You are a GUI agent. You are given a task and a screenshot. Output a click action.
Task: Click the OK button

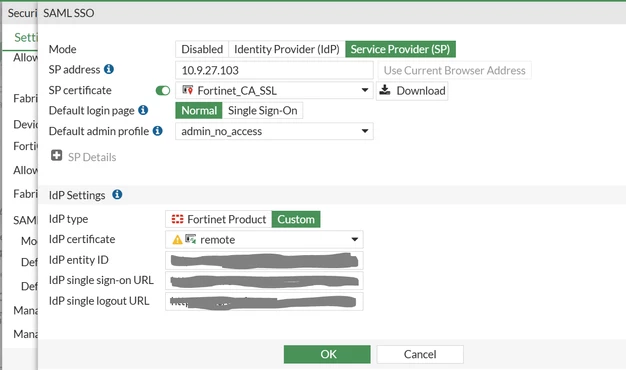tap(327, 354)
